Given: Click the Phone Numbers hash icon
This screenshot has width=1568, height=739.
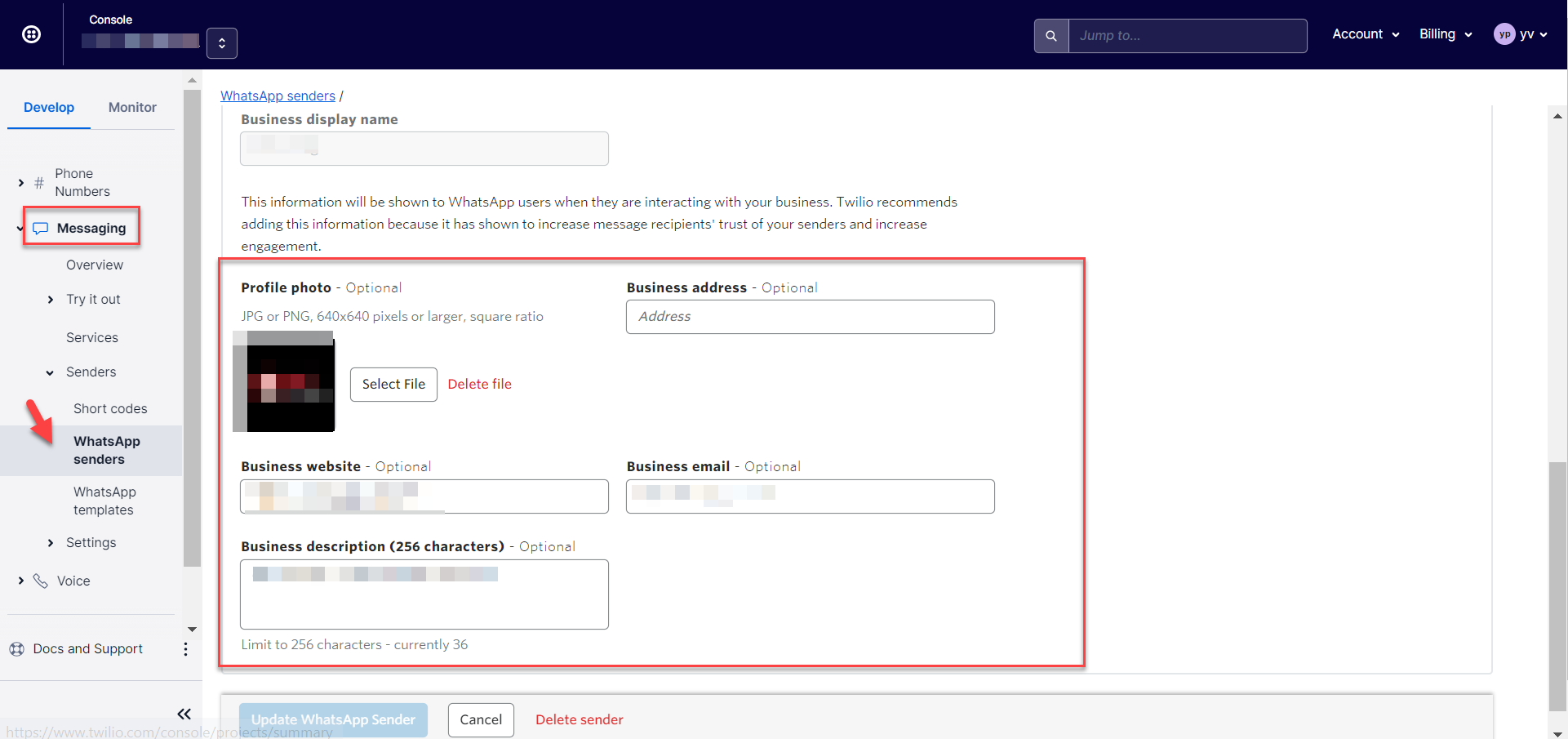Looking at the screenshot, I should [39, 183].
